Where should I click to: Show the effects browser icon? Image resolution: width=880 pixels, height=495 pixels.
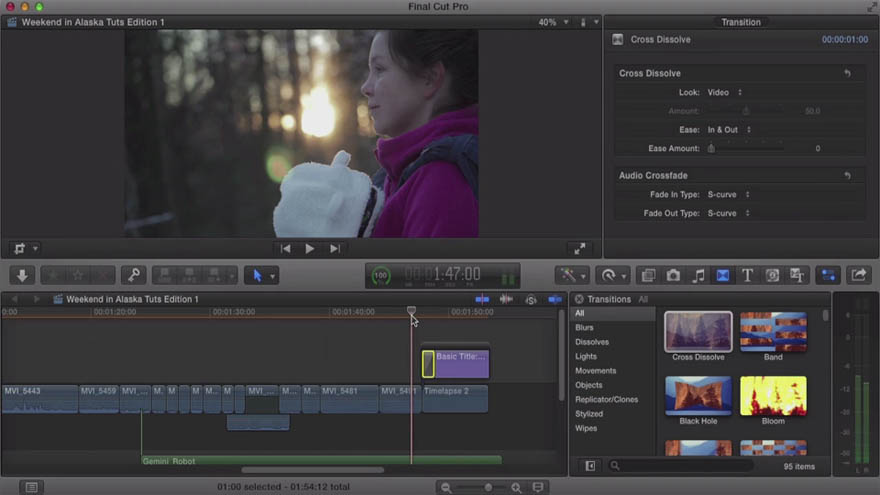[x=648, y=275]
